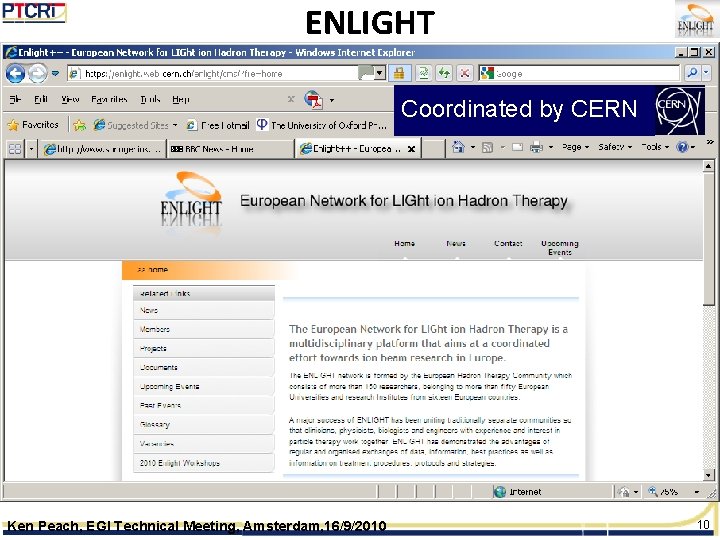720x540 pixels.
Task: Click the browser Forward arrow button
Action: coord(38,73)
